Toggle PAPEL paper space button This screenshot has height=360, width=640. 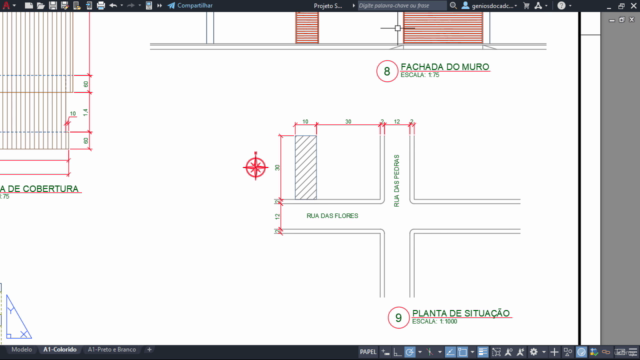368,352
